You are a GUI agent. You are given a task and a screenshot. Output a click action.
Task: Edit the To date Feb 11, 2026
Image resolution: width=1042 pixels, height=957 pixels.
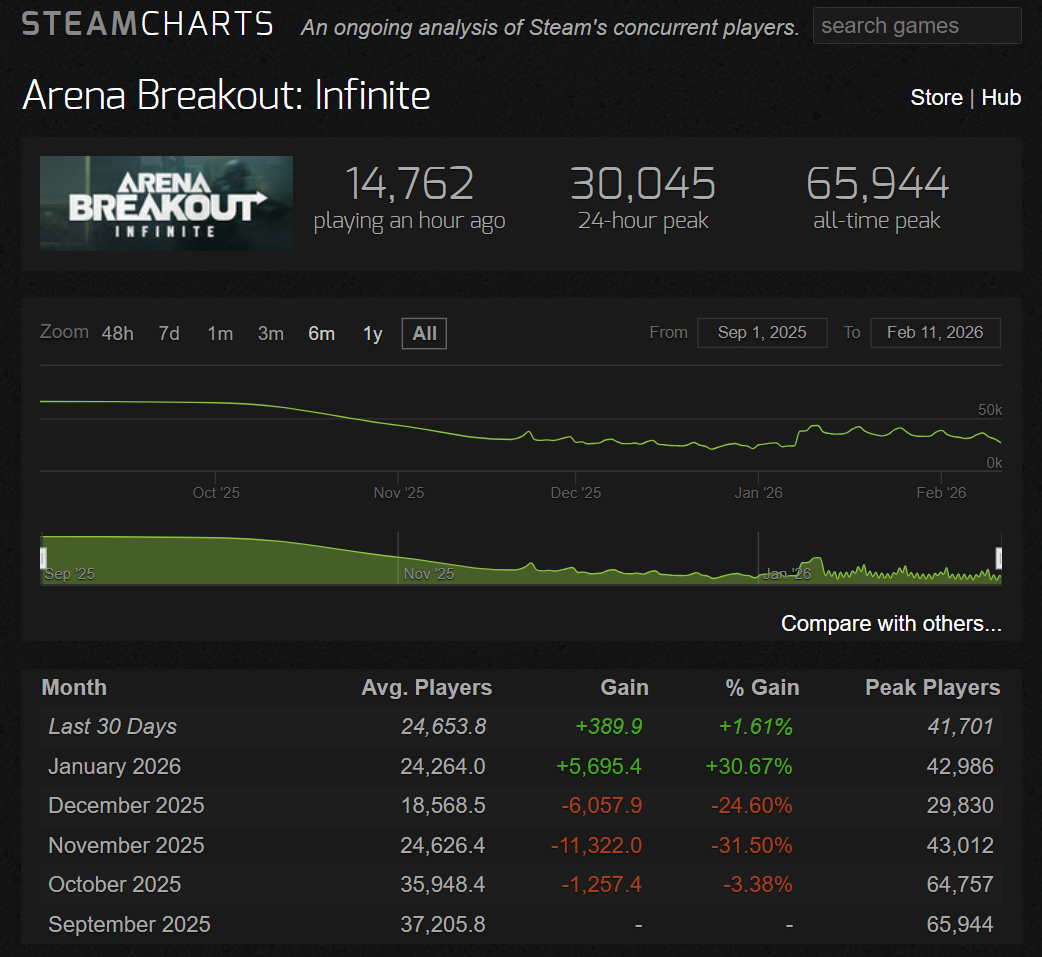(x=935, y=333)
